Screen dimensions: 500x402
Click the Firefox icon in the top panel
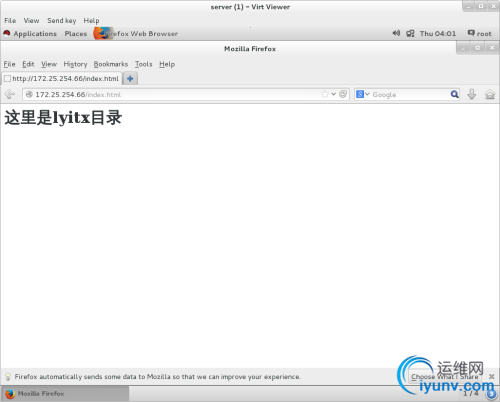click(103, 33)
